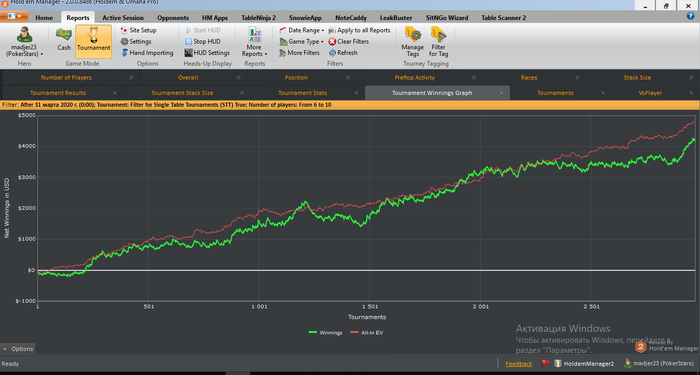Click the blue help icon

coord(690,16)
